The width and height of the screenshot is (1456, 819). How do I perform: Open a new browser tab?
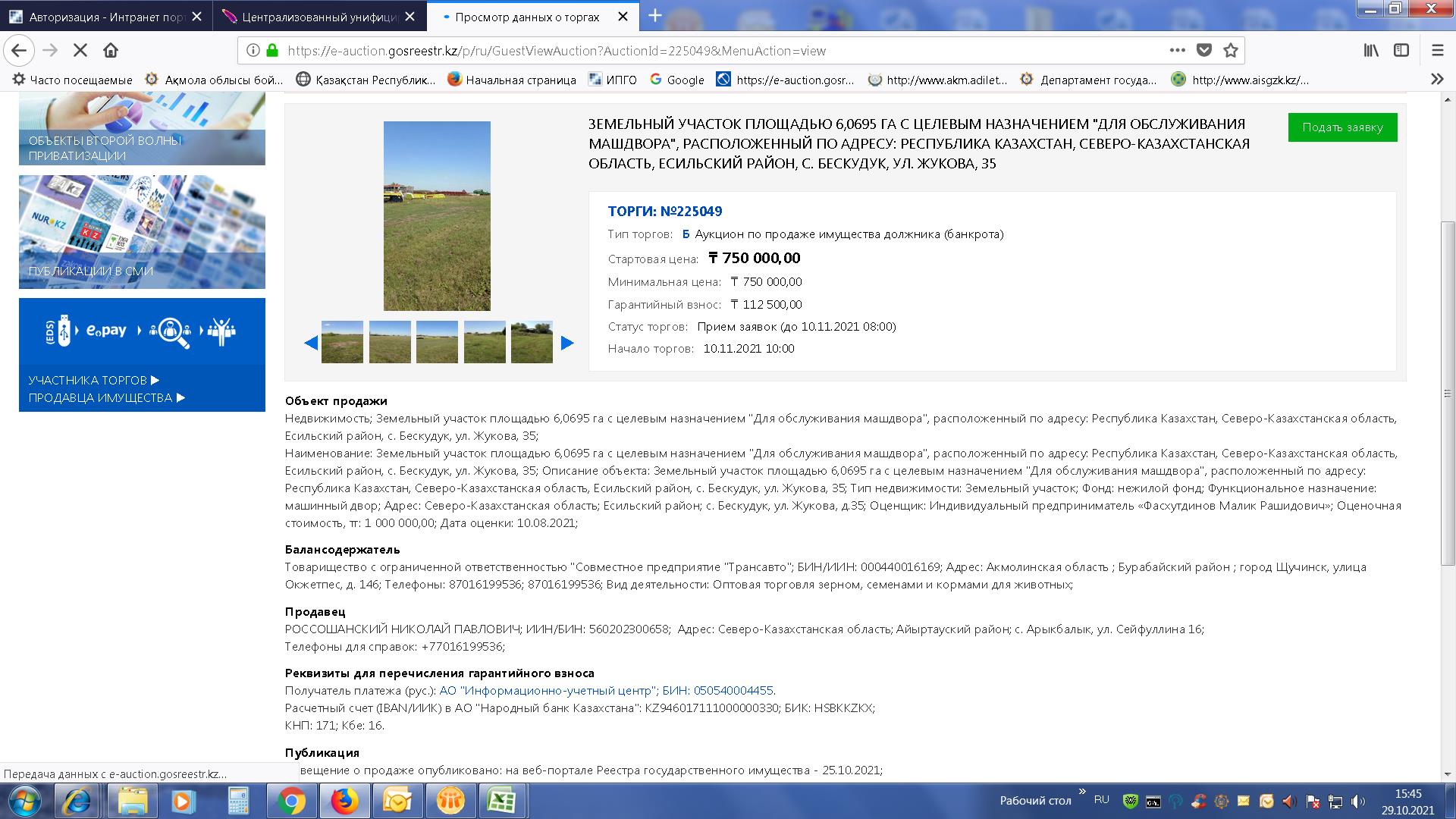click(655, 16)
